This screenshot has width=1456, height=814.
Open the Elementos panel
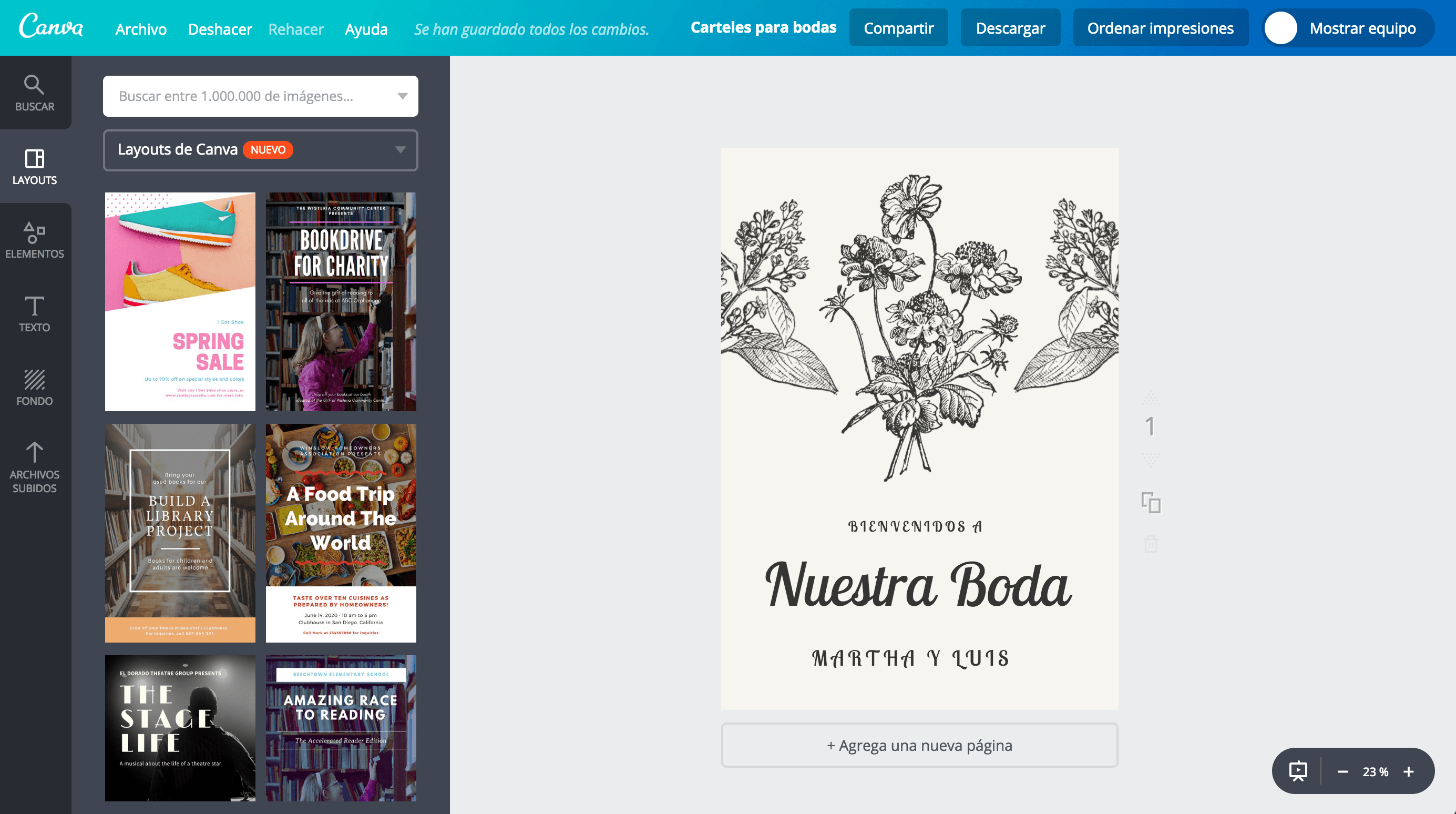(x=35, y=240)
